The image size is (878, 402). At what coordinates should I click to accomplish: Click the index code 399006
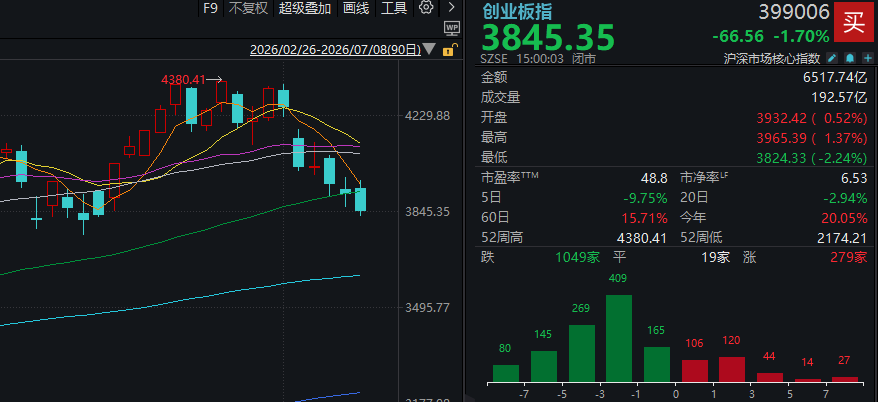point(794,11)
